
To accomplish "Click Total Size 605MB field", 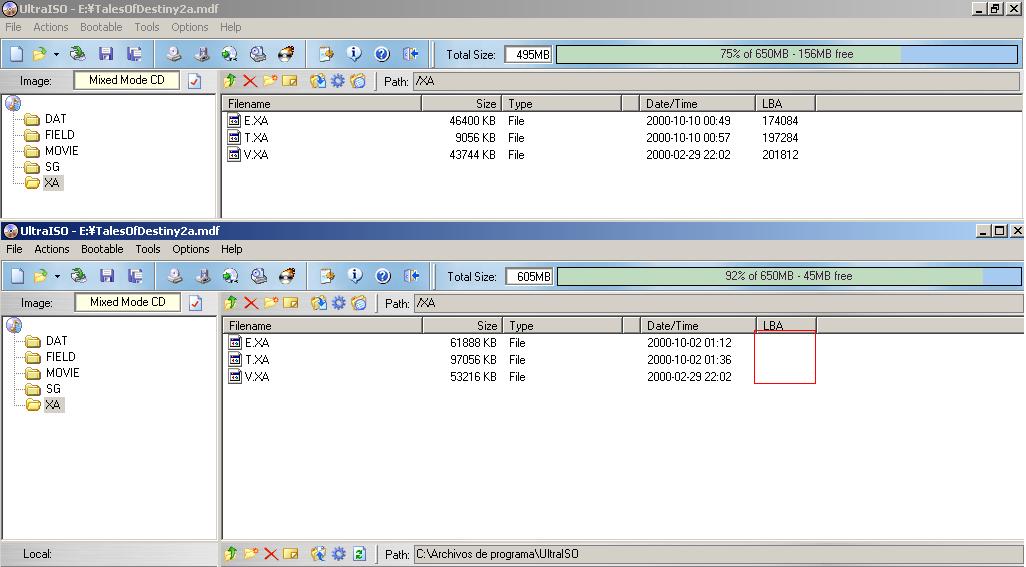I will point(529,277).
